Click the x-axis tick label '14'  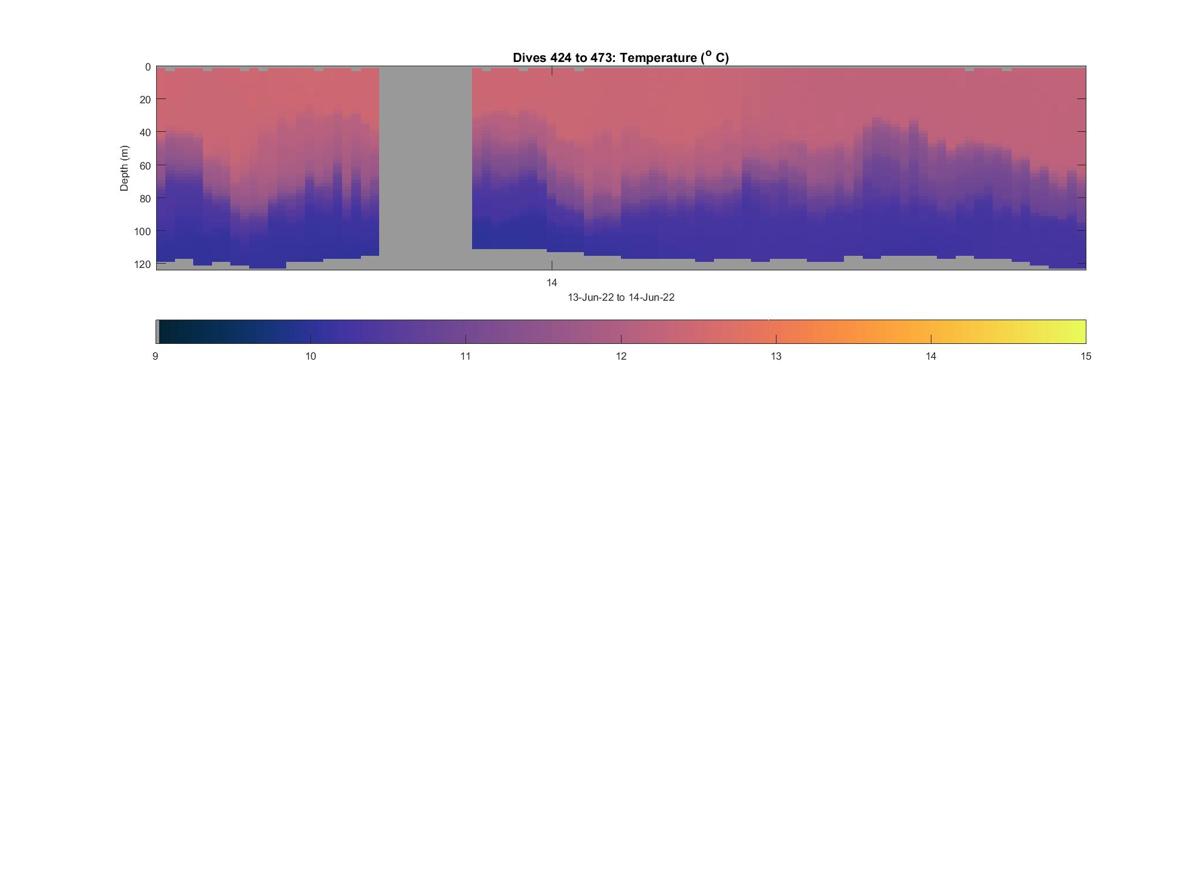click(x=552, y=283)
